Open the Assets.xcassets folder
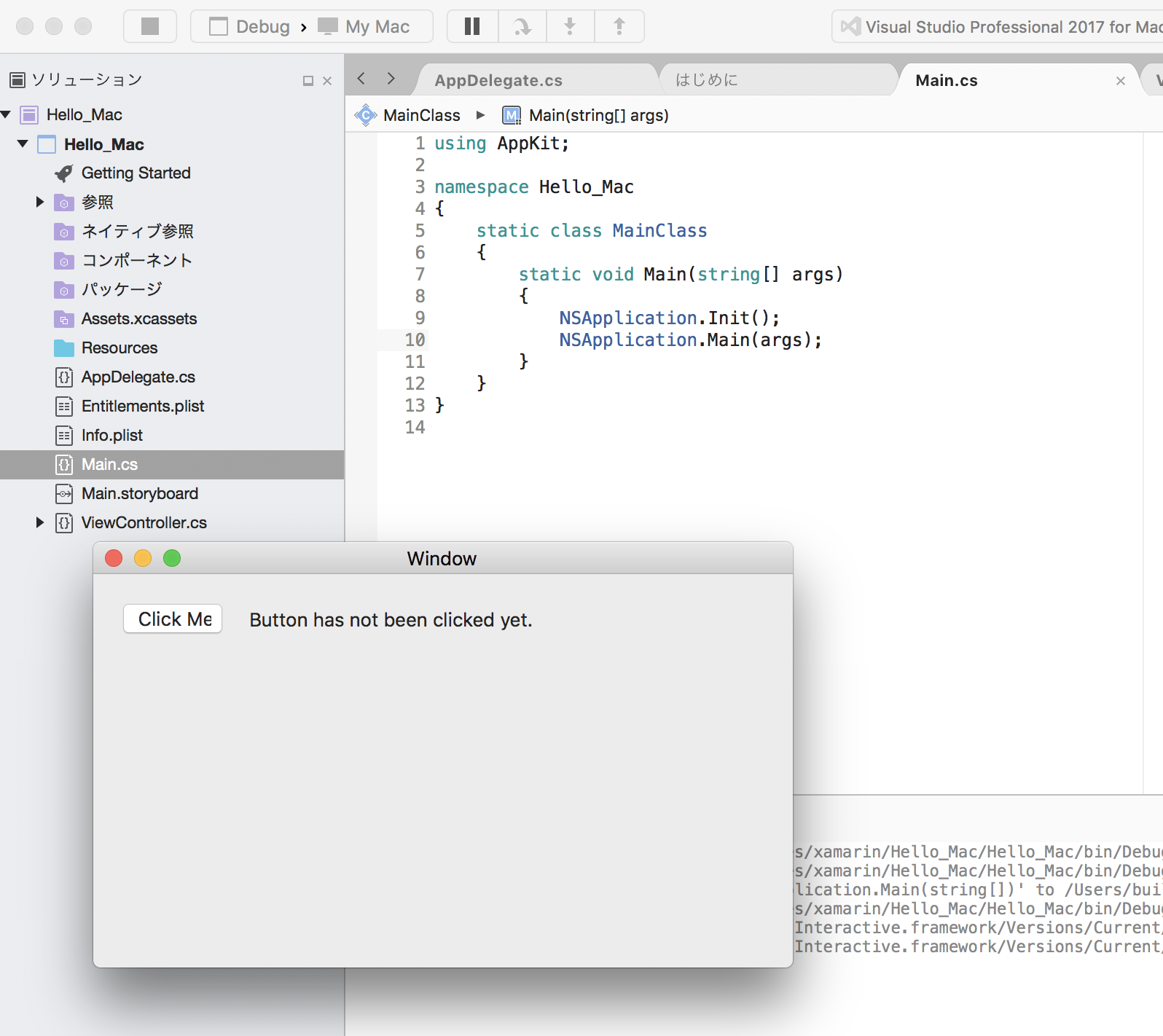The height and width of the screenshot is (1036, 1163). [x=125, y=318]
